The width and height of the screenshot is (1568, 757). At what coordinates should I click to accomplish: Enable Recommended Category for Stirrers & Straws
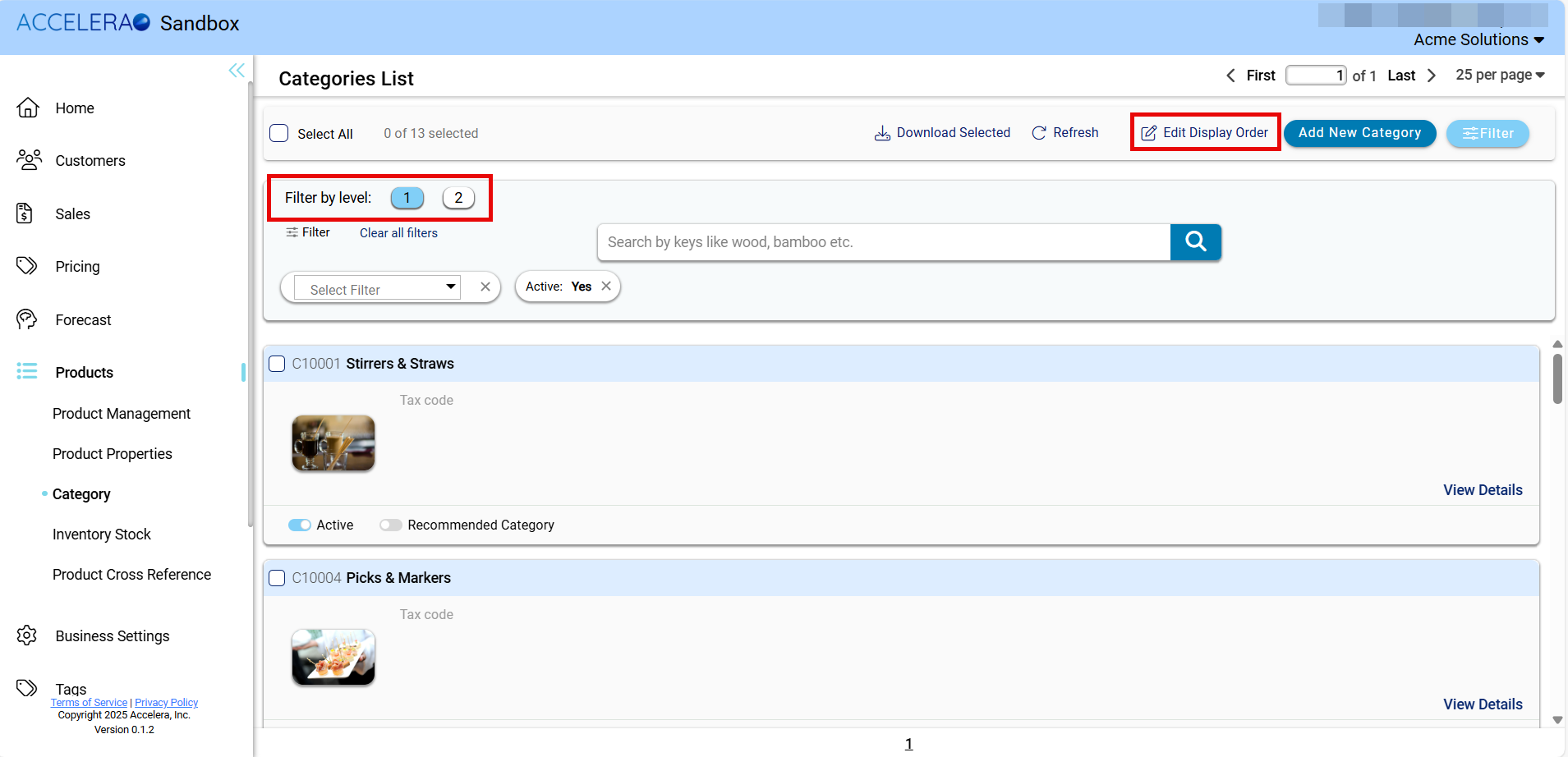pos(390,525)
